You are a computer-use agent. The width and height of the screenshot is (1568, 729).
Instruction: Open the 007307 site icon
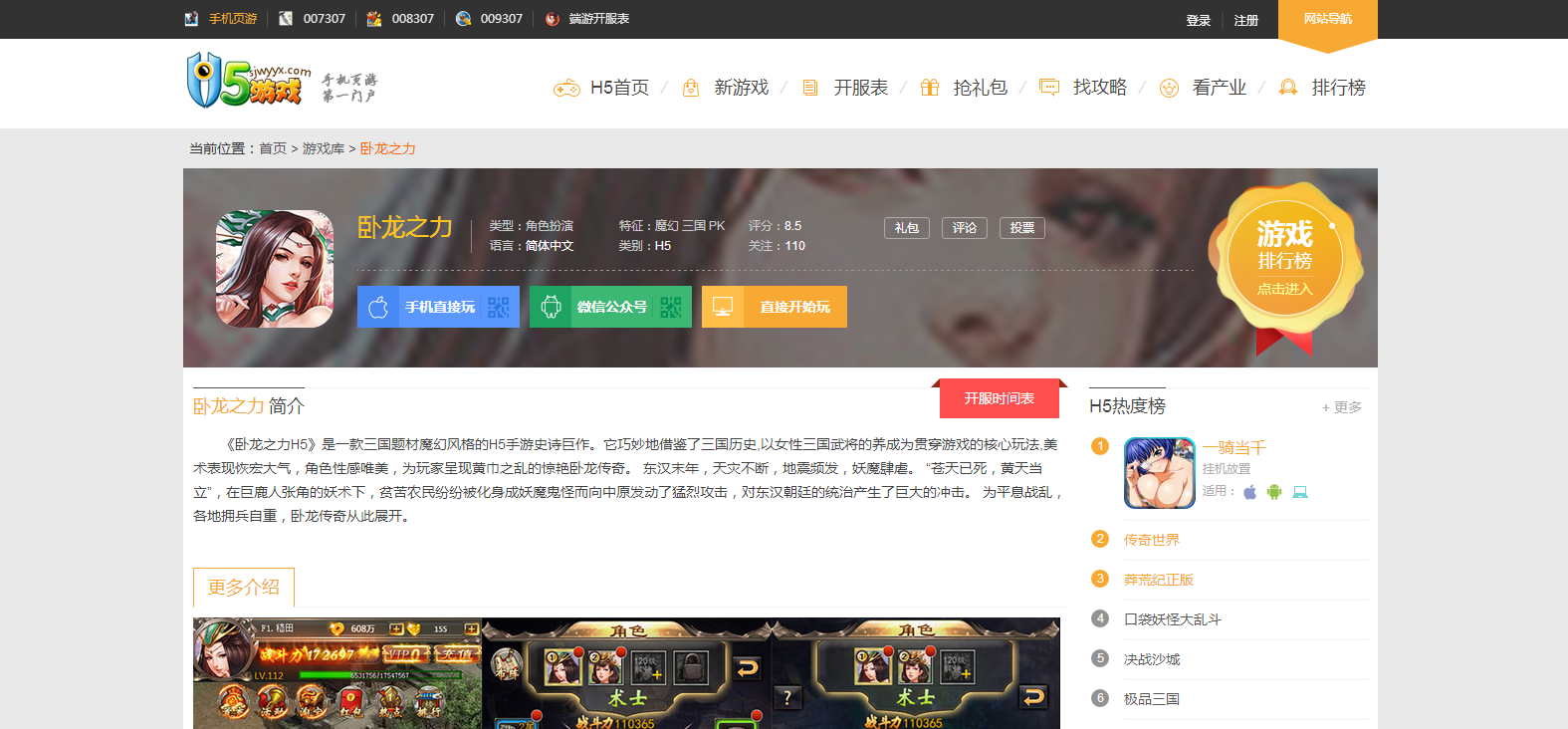coord(286,19)
